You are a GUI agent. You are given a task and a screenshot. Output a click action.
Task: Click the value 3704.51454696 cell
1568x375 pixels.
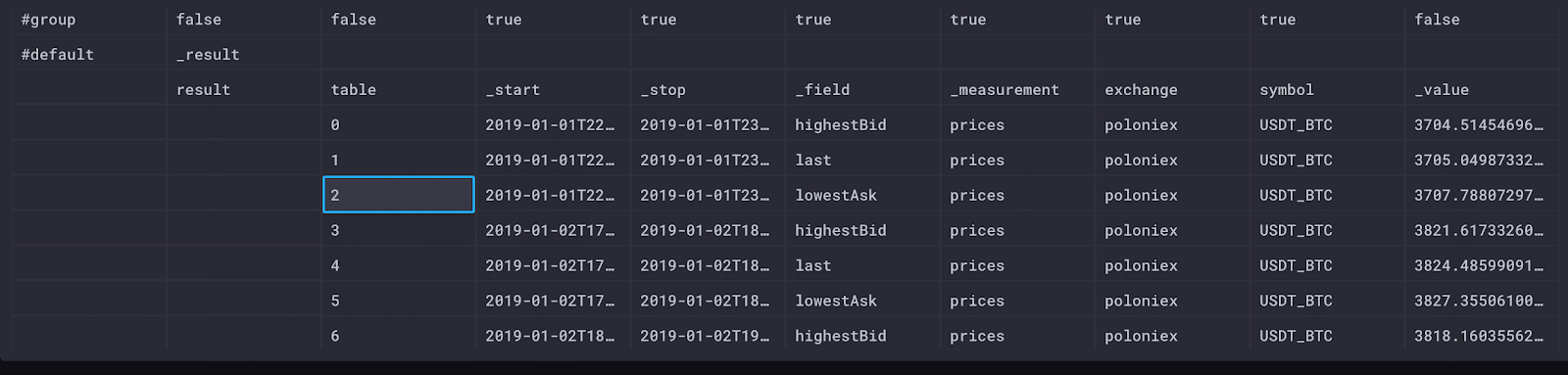coord(1482,124)
